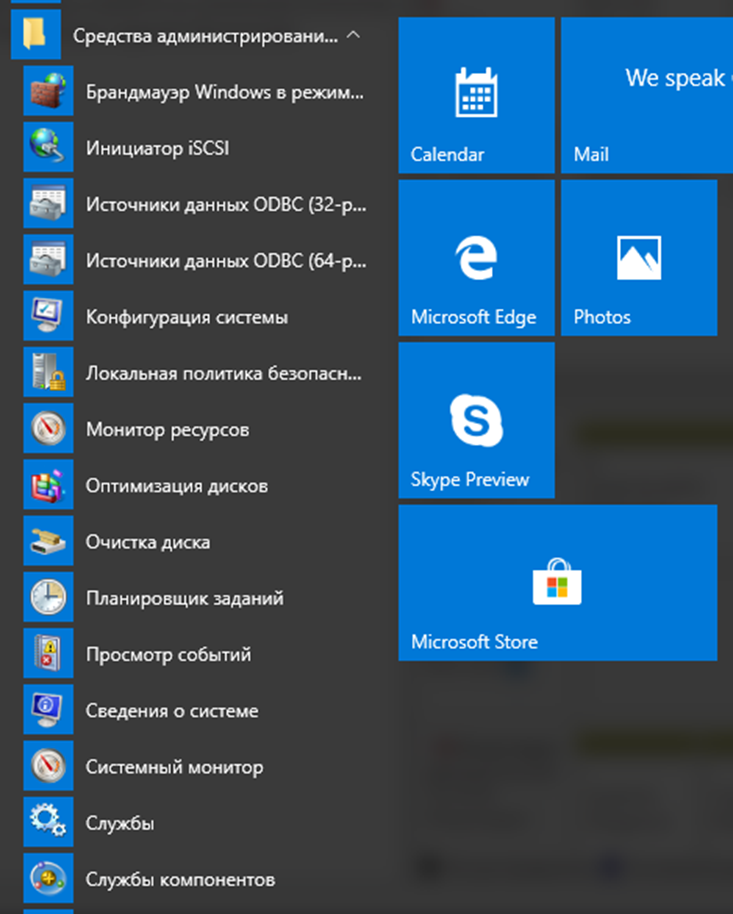Click the Службы gears icon
Screen dimensions: 733x914
point(48,822)
